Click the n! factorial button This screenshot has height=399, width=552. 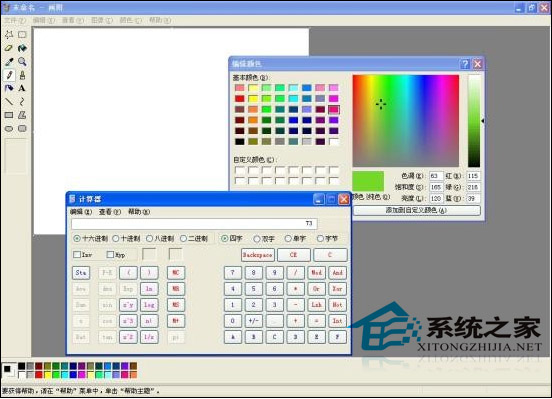(x=149, y=321)
